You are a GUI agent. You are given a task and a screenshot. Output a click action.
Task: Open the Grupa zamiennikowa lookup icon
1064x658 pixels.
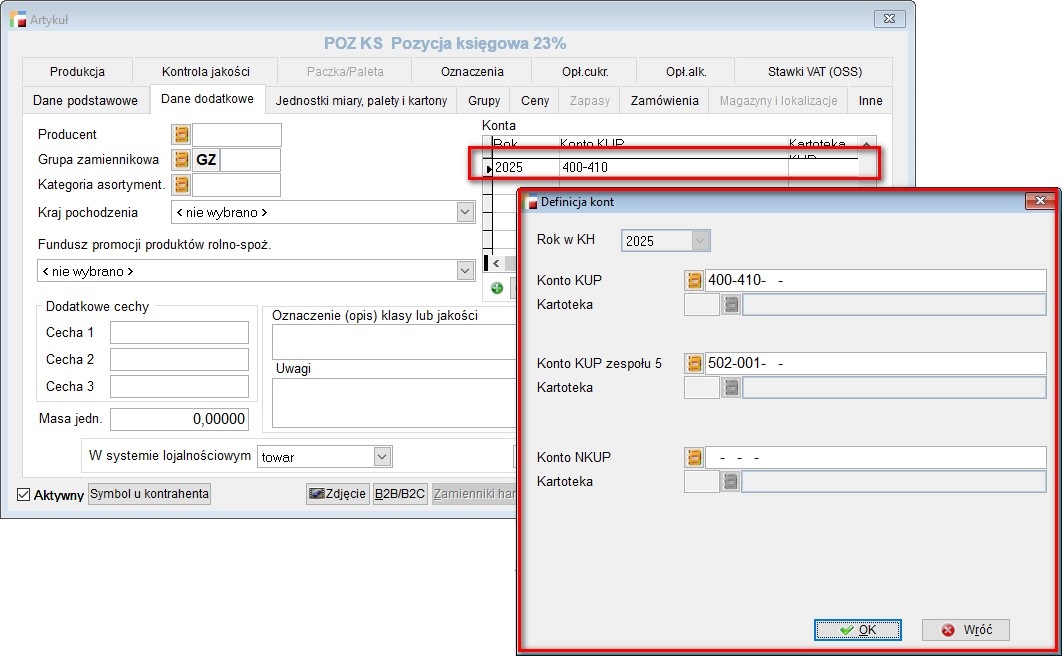tap(181, 160)
